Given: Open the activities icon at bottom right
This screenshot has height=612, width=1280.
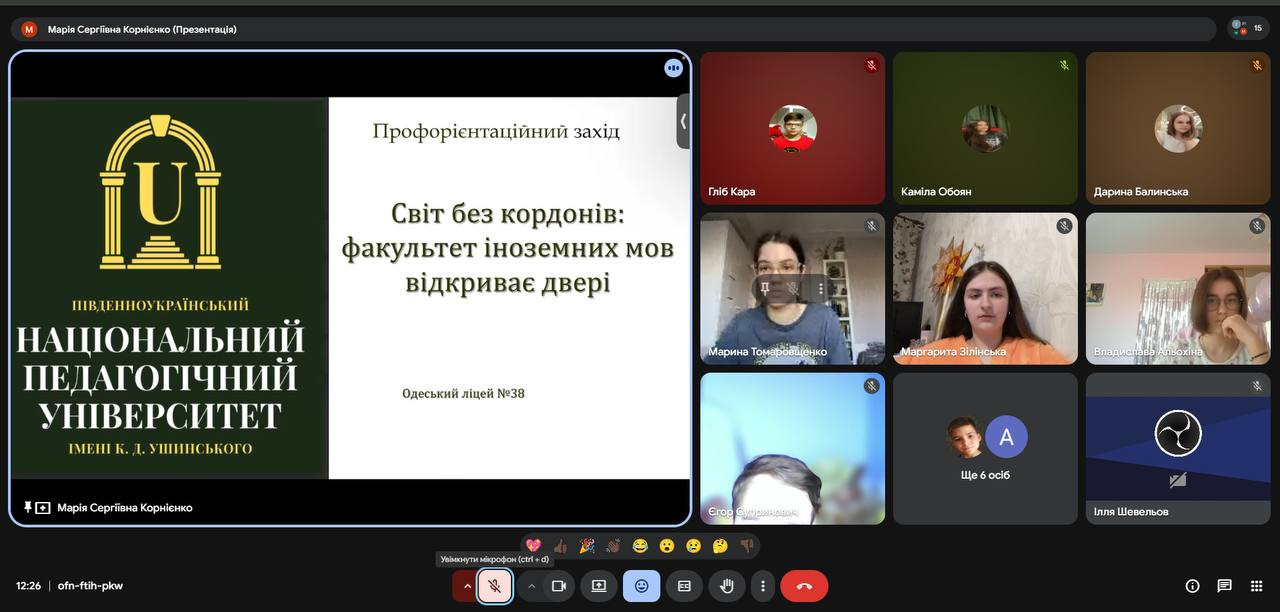Looking at the screenshot, I should pyautogui.click(x=1256, y=586).
